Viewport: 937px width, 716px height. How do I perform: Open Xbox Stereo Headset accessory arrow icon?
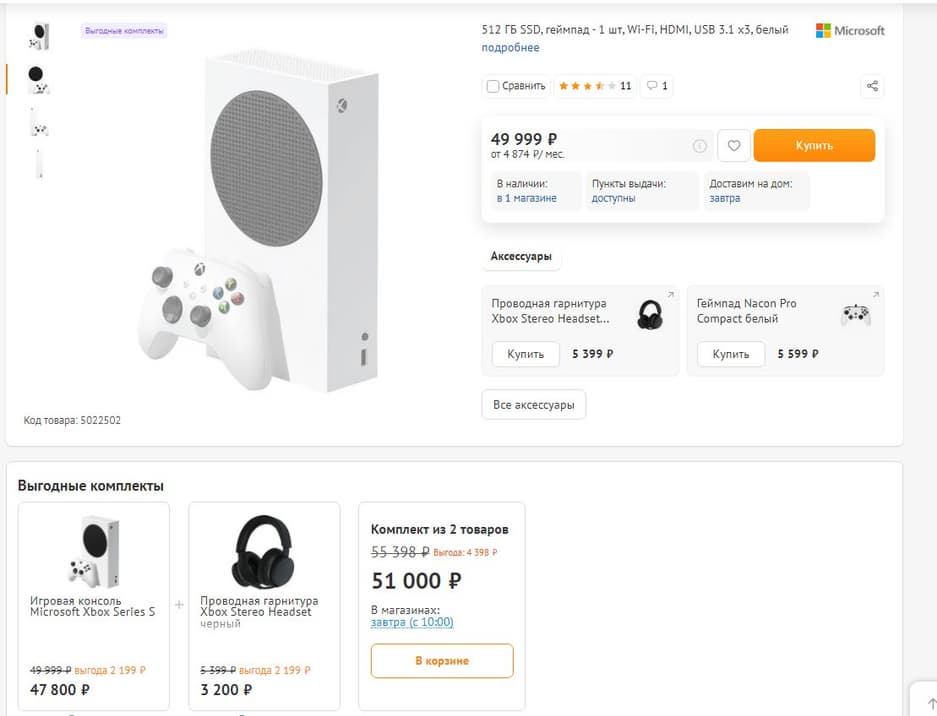tap(671, 295)
